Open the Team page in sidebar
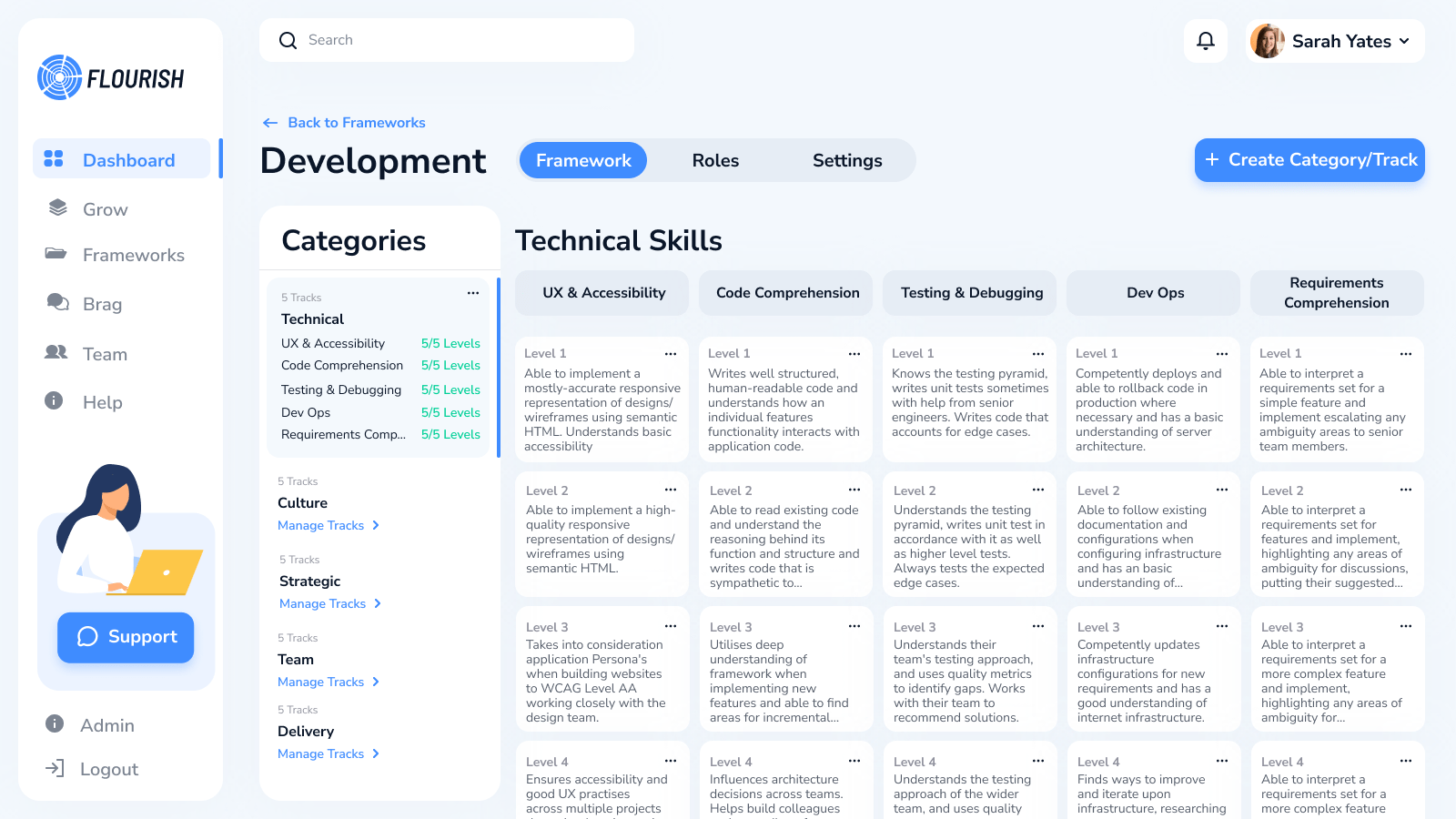Image resolution: width=1456 pixels, height=819 pixels. click(105, 354)
